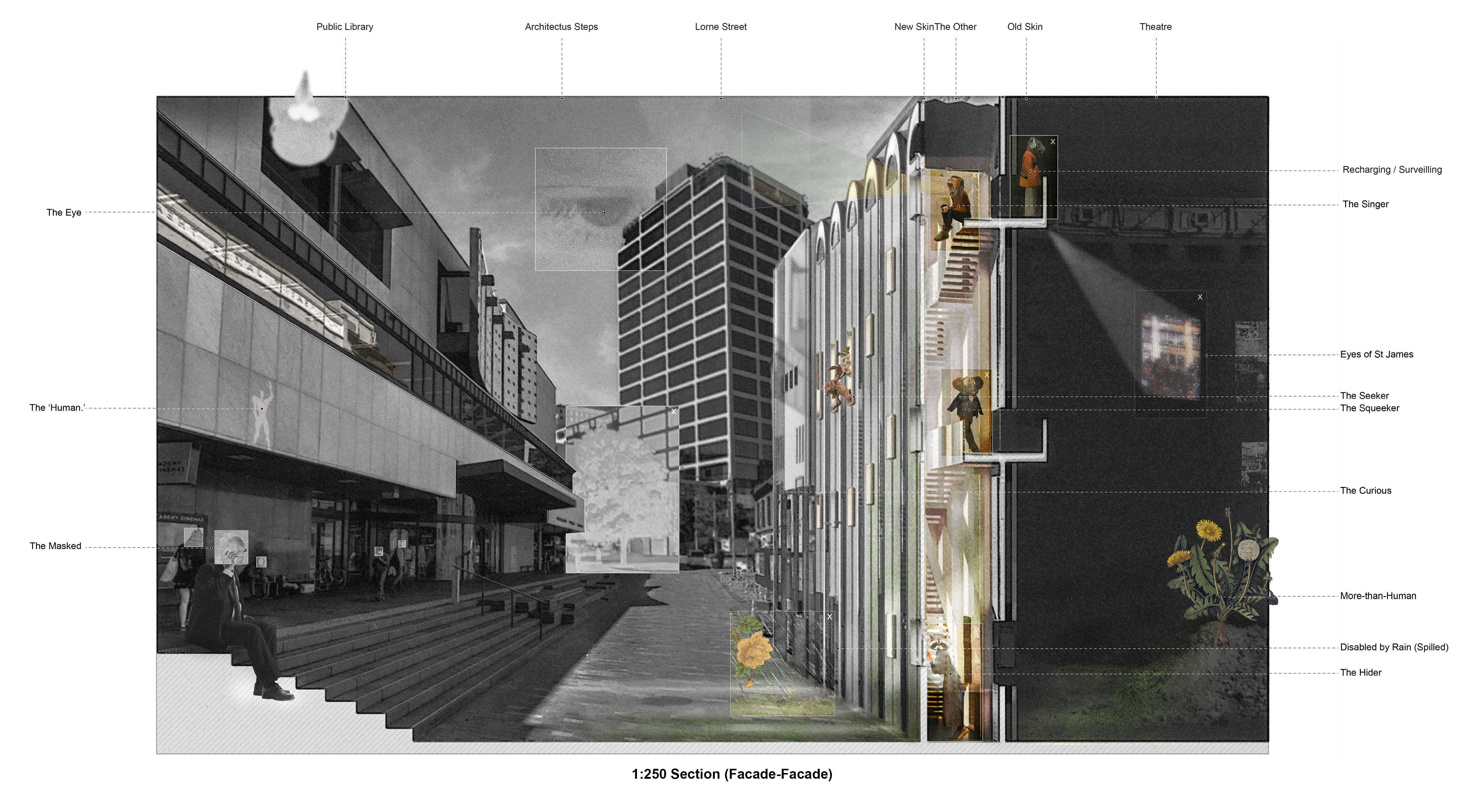Click the masked seated man's face square
The height and width of the screenshot is (812, 1462).
pyautogui.click(x=231, y=547)
